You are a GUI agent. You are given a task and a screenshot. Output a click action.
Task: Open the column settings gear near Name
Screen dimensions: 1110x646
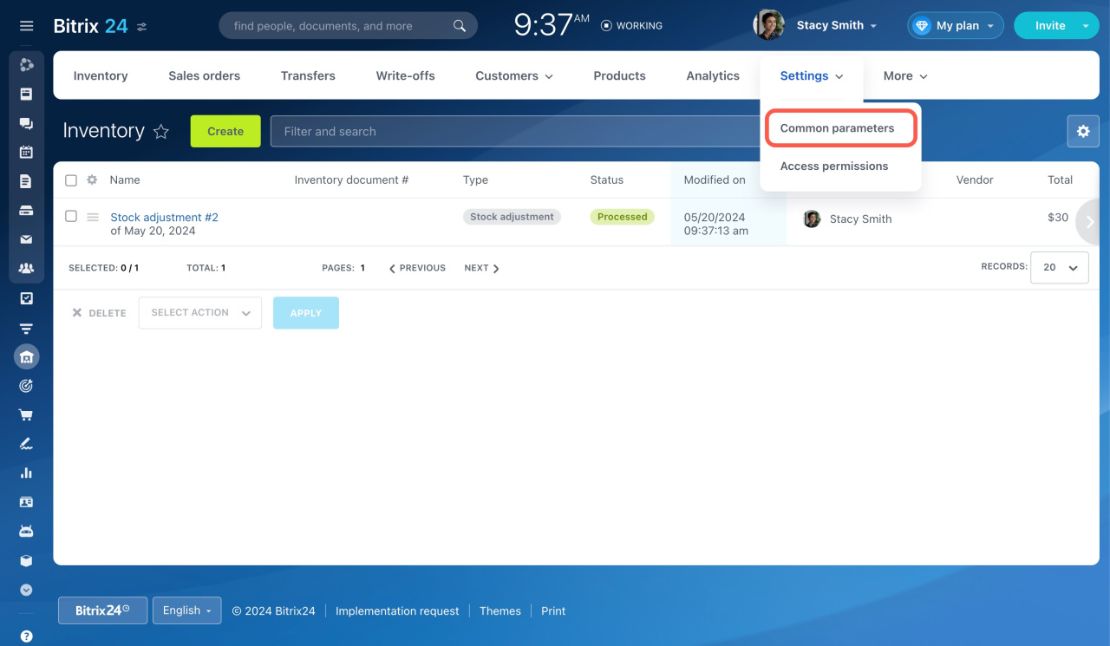coord(92,180)
